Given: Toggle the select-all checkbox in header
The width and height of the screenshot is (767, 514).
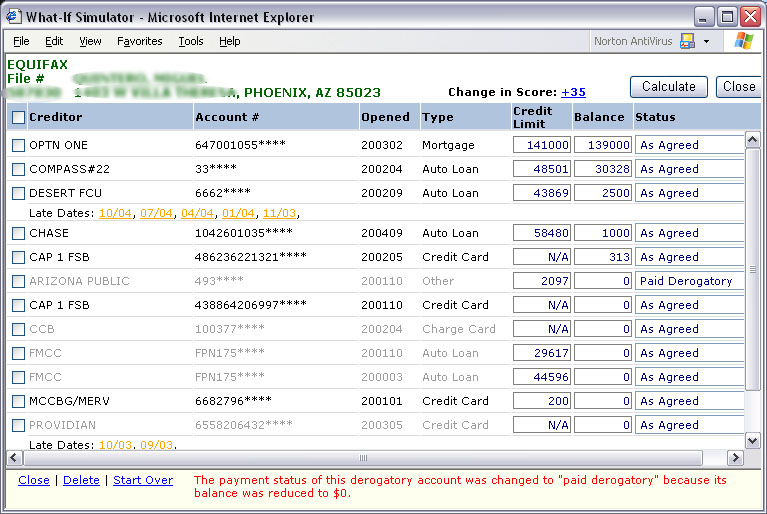Looking at the screenshot, I should [x=18, y=117].
